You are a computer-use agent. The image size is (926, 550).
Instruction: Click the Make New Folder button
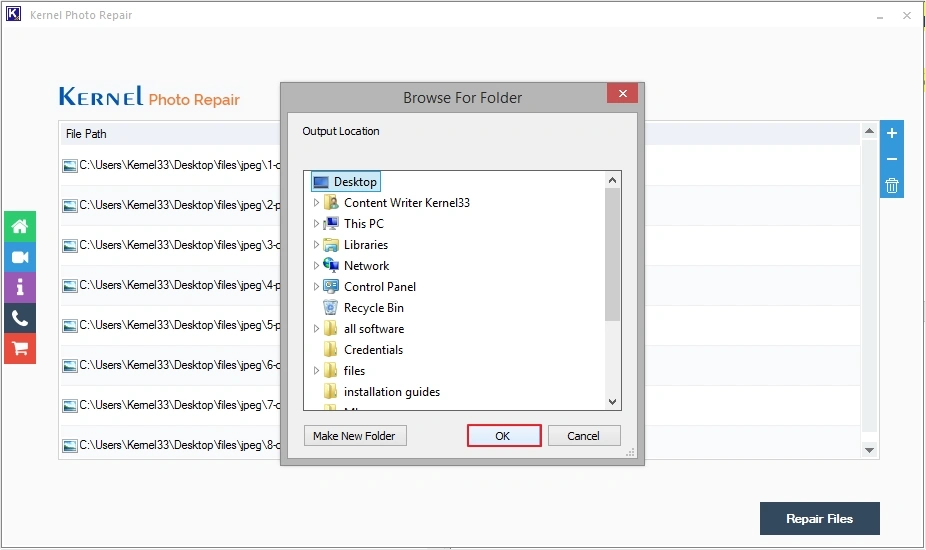point(354,436)
